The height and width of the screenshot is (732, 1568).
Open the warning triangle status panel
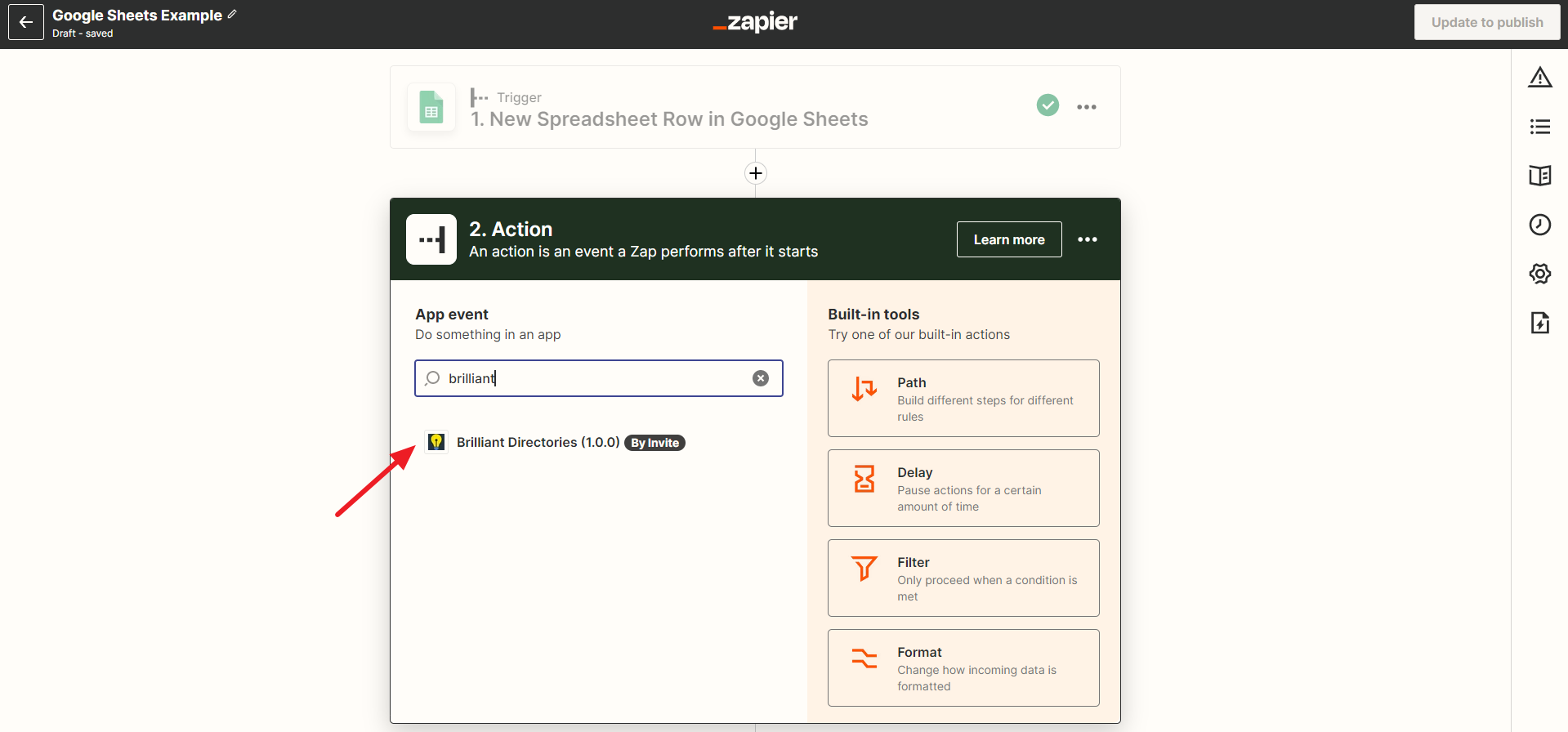(1540, 78)
